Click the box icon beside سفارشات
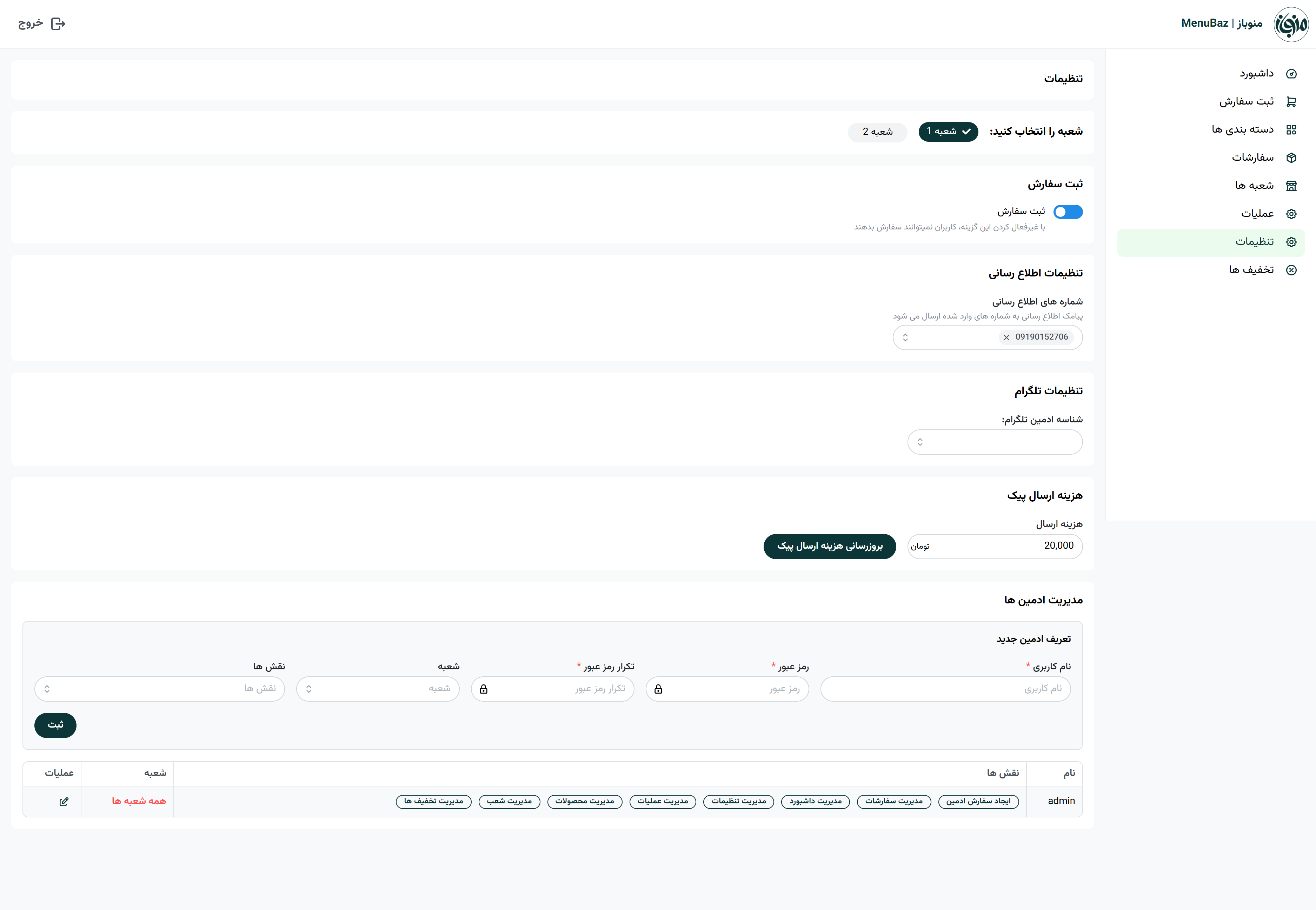This screenshot has width=1316, height=910. pos(1291,158)
